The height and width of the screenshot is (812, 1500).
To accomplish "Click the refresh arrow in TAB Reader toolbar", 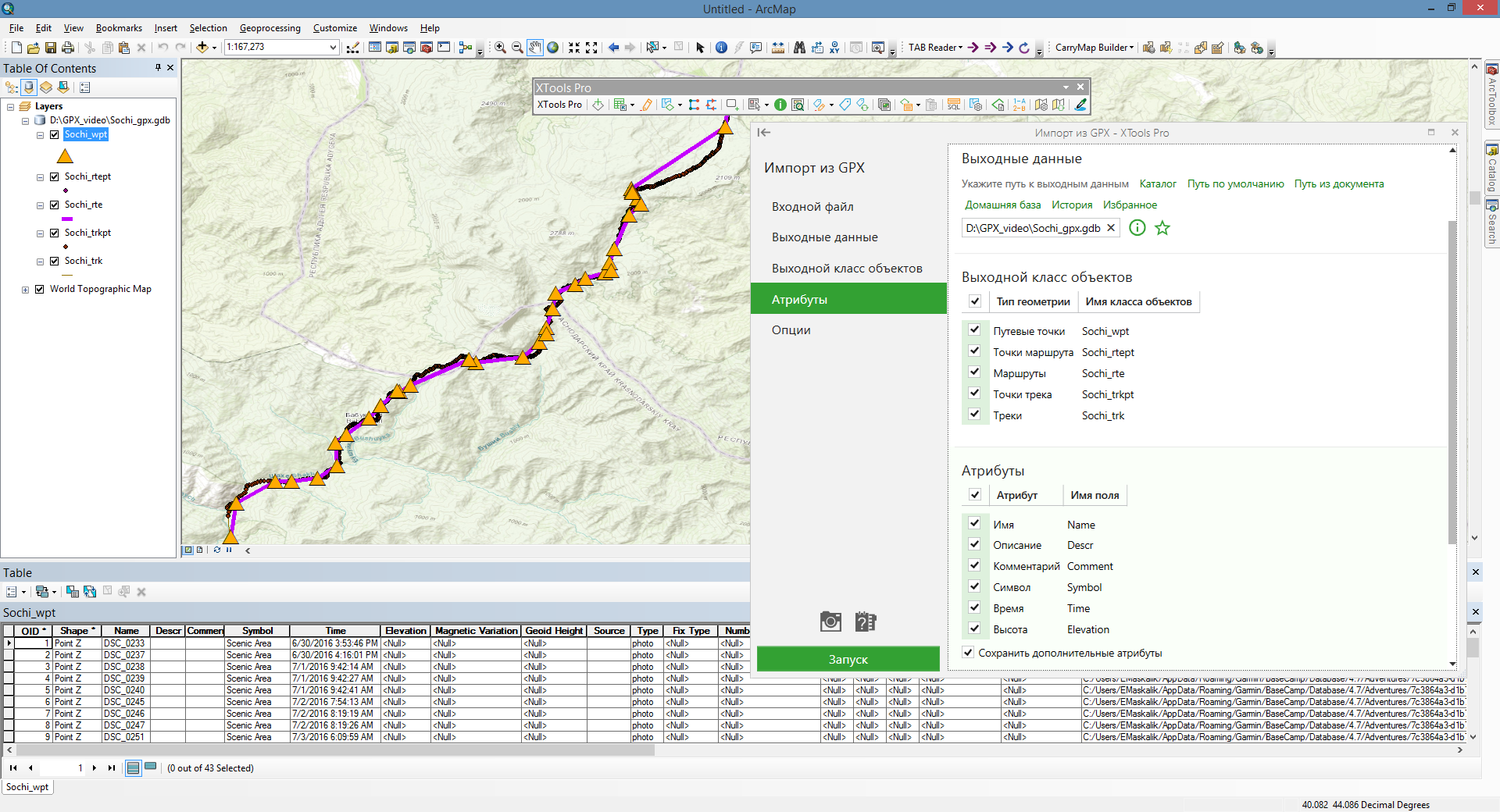I will click(1024, 48).
